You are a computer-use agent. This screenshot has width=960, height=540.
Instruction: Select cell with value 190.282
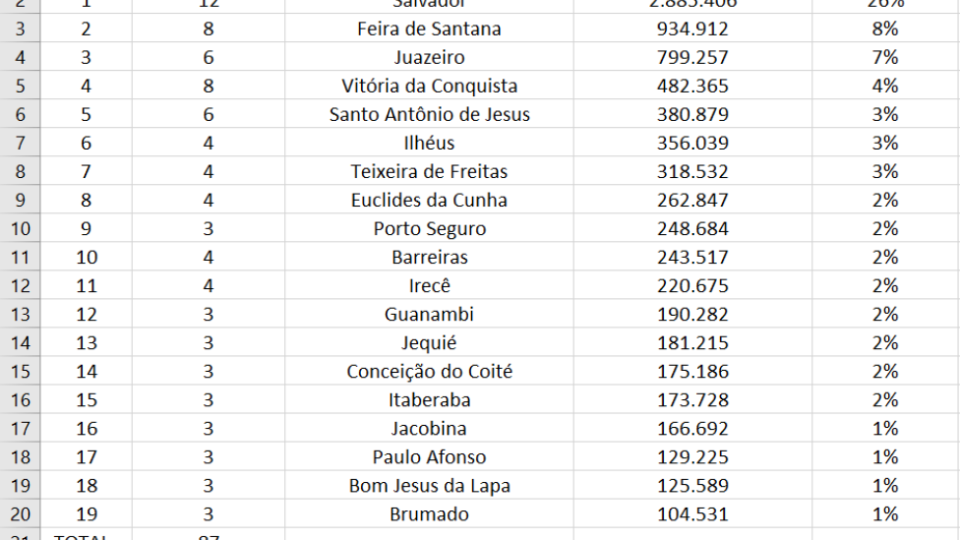tap(692, 314)
